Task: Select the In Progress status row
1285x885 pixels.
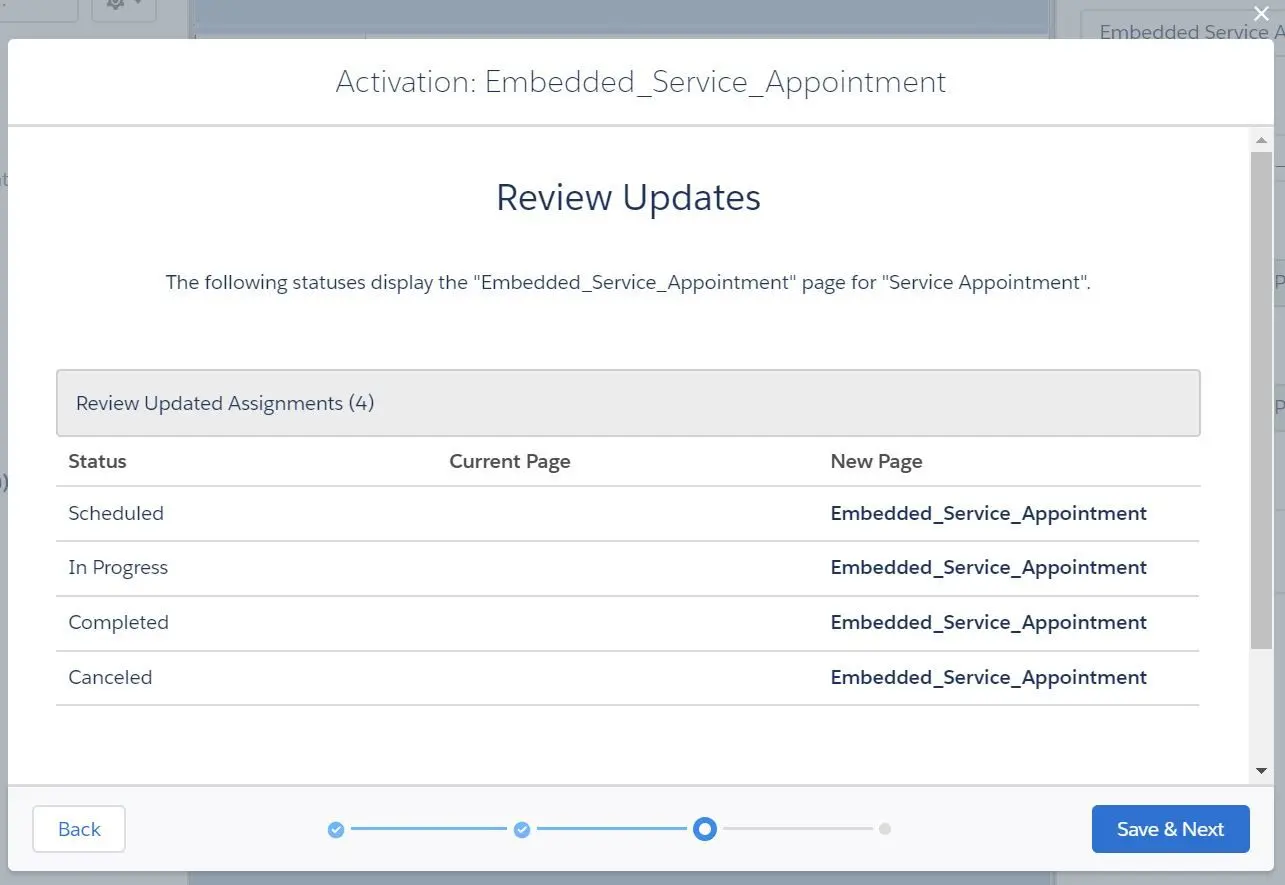Action: (x=628, y=568)
